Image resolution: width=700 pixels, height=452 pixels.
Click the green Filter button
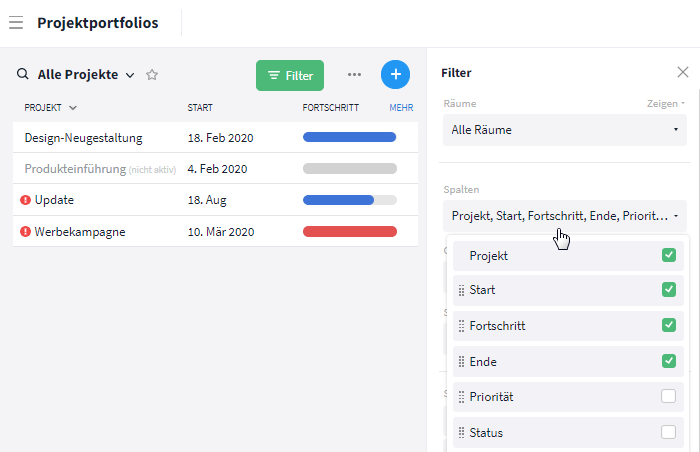tap(290, 75)
